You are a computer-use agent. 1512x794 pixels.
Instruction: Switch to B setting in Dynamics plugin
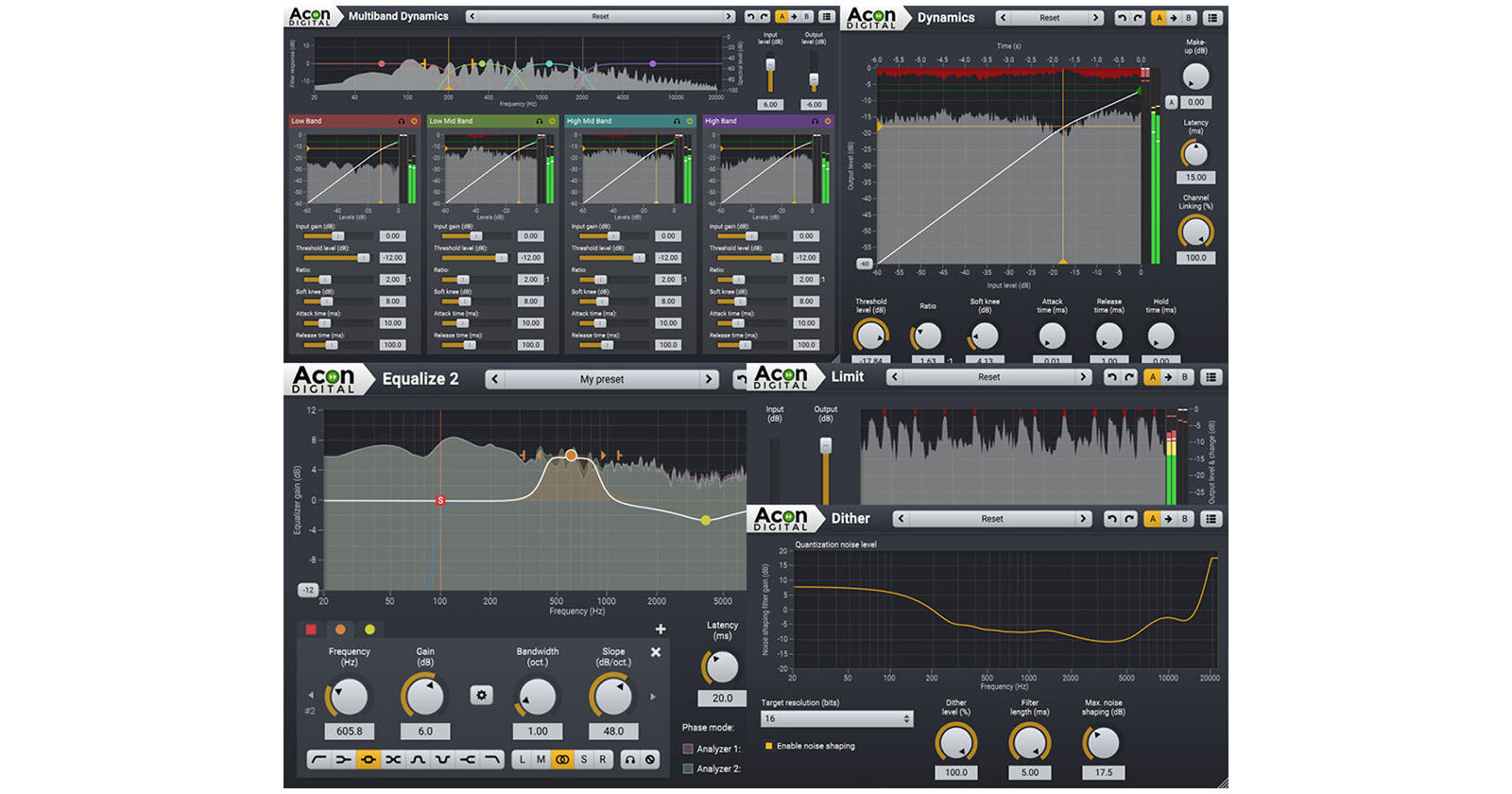point(1189,18)
